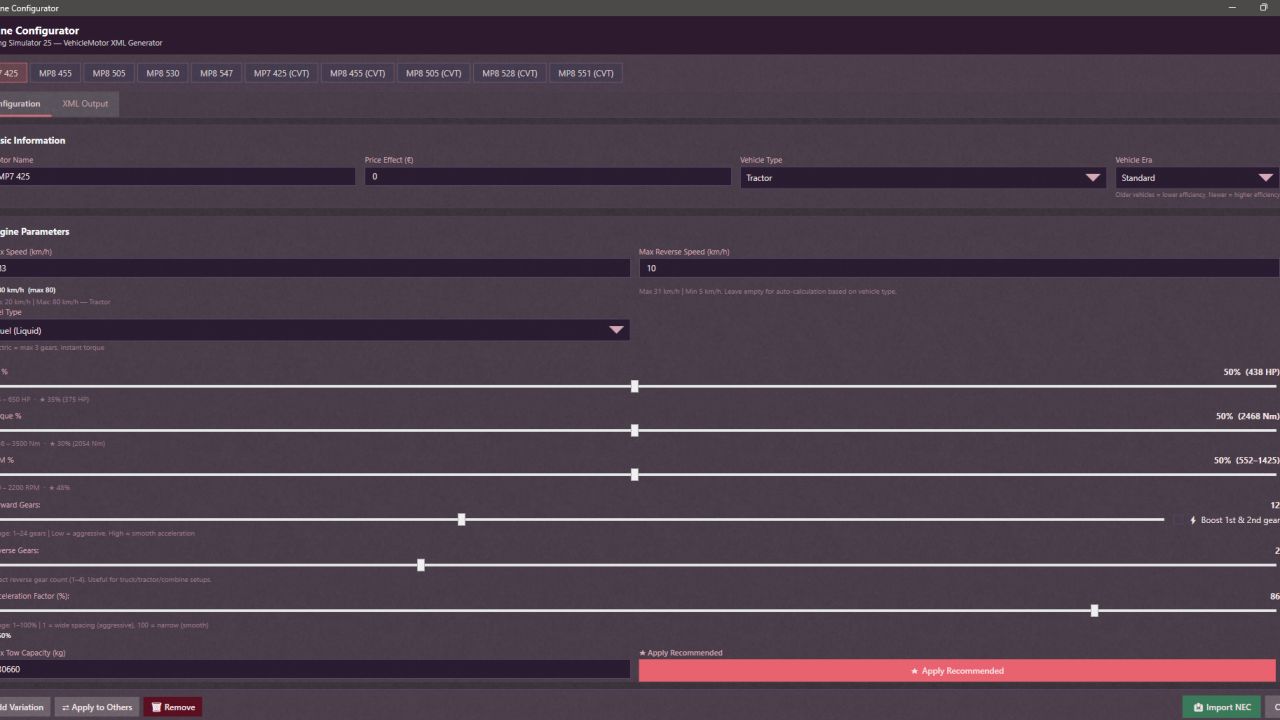1280x720 pixels.
Task: Enable Boost 1st & 2nd gear checkbox
Action: click(x=1179, y=520)
